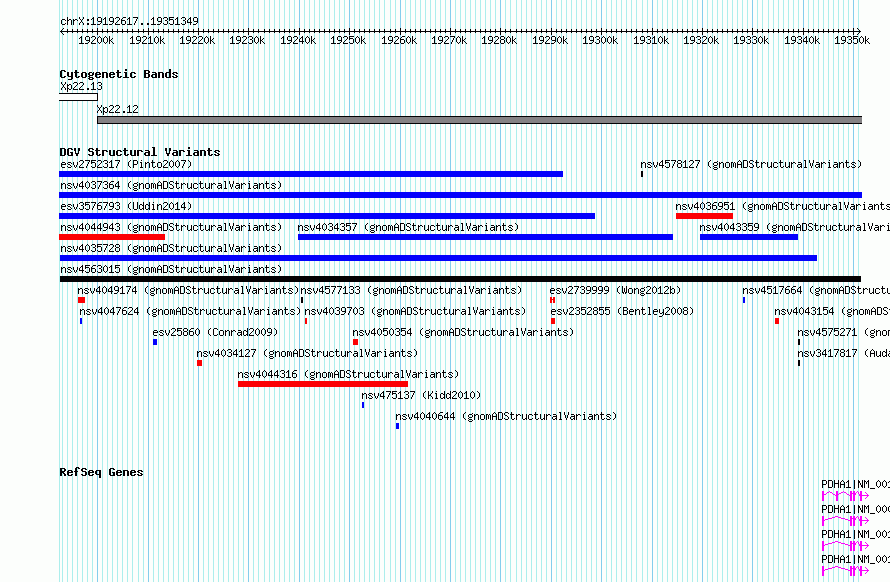The height and width of the screenshot is (582, 890).
Task: Click the 19290k ruler position label
Action: click(x=549, y=40)
